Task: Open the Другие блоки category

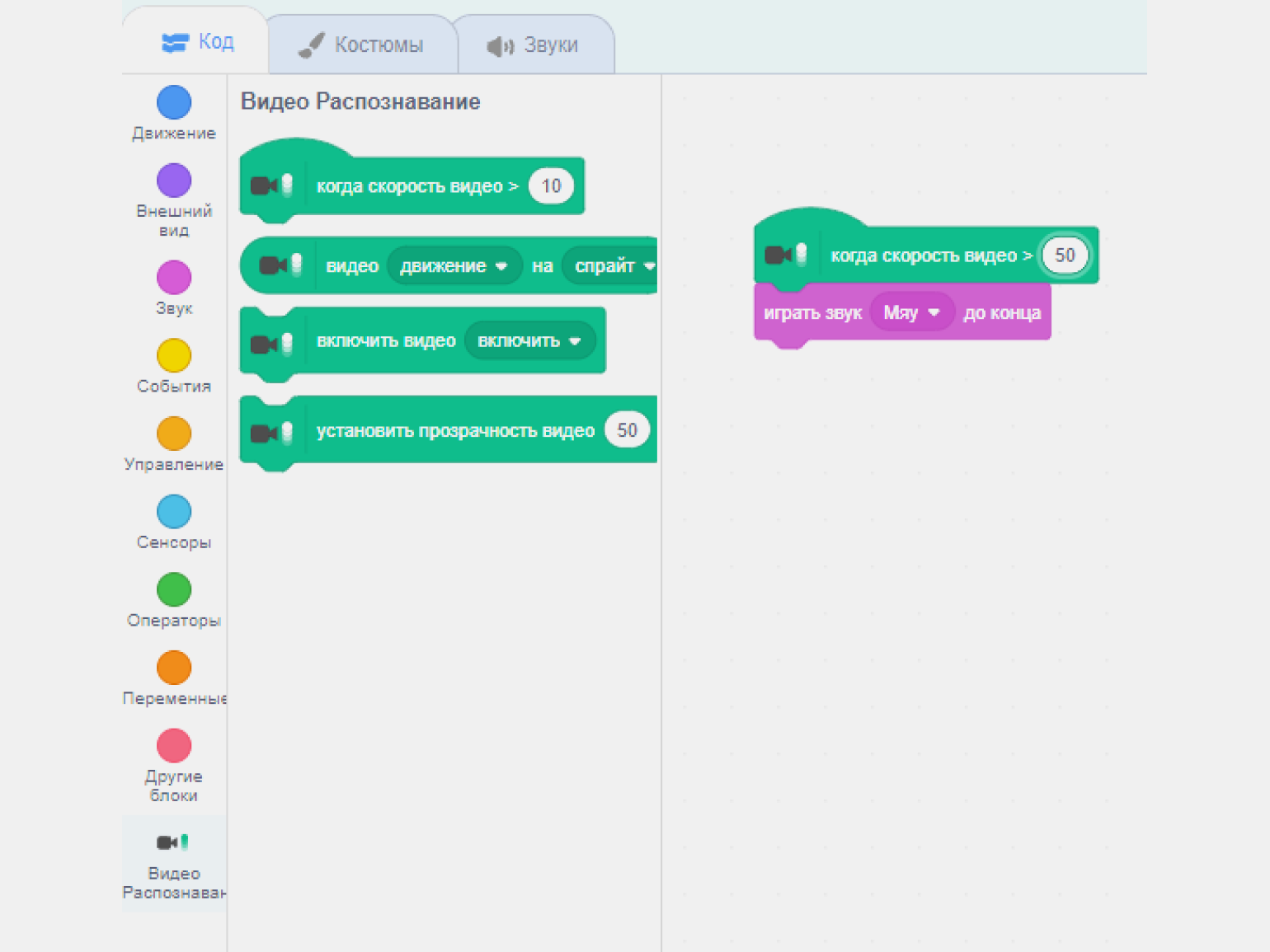Action: click(x=174, y=766)
